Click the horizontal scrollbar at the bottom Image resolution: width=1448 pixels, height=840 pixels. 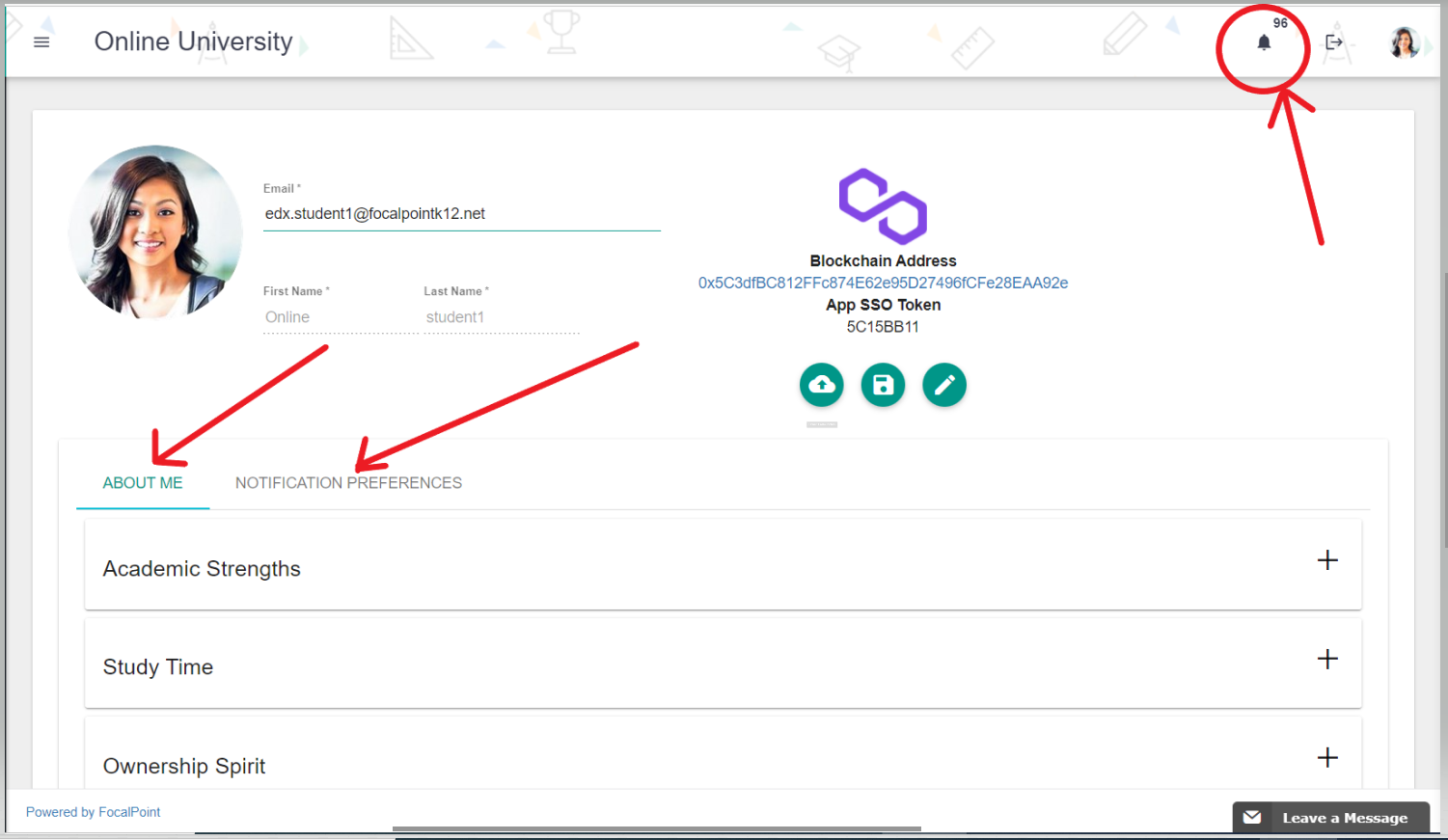tap(656, 828)
